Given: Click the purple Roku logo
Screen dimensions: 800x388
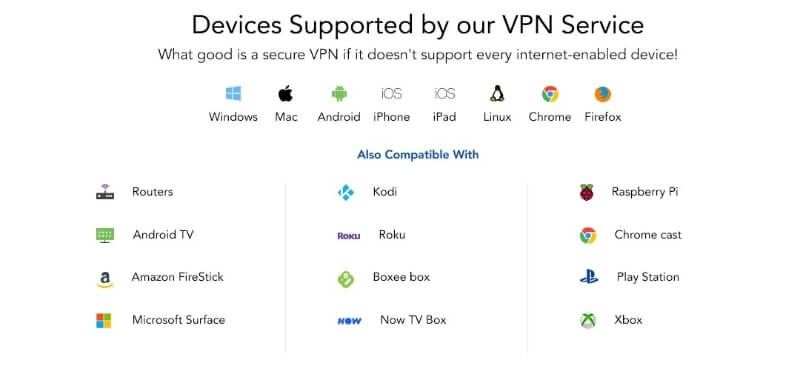Looking at the screenshot, I should tap(349, 236).
